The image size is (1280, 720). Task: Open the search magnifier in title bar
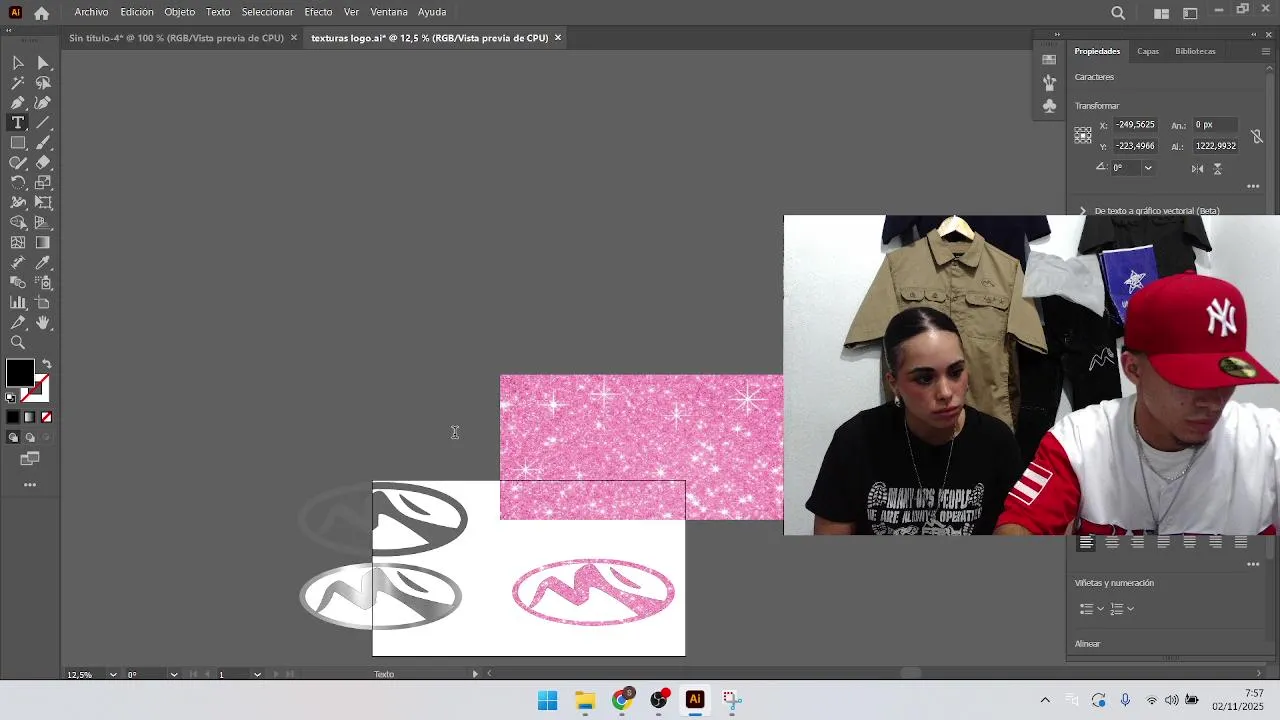1118,13
